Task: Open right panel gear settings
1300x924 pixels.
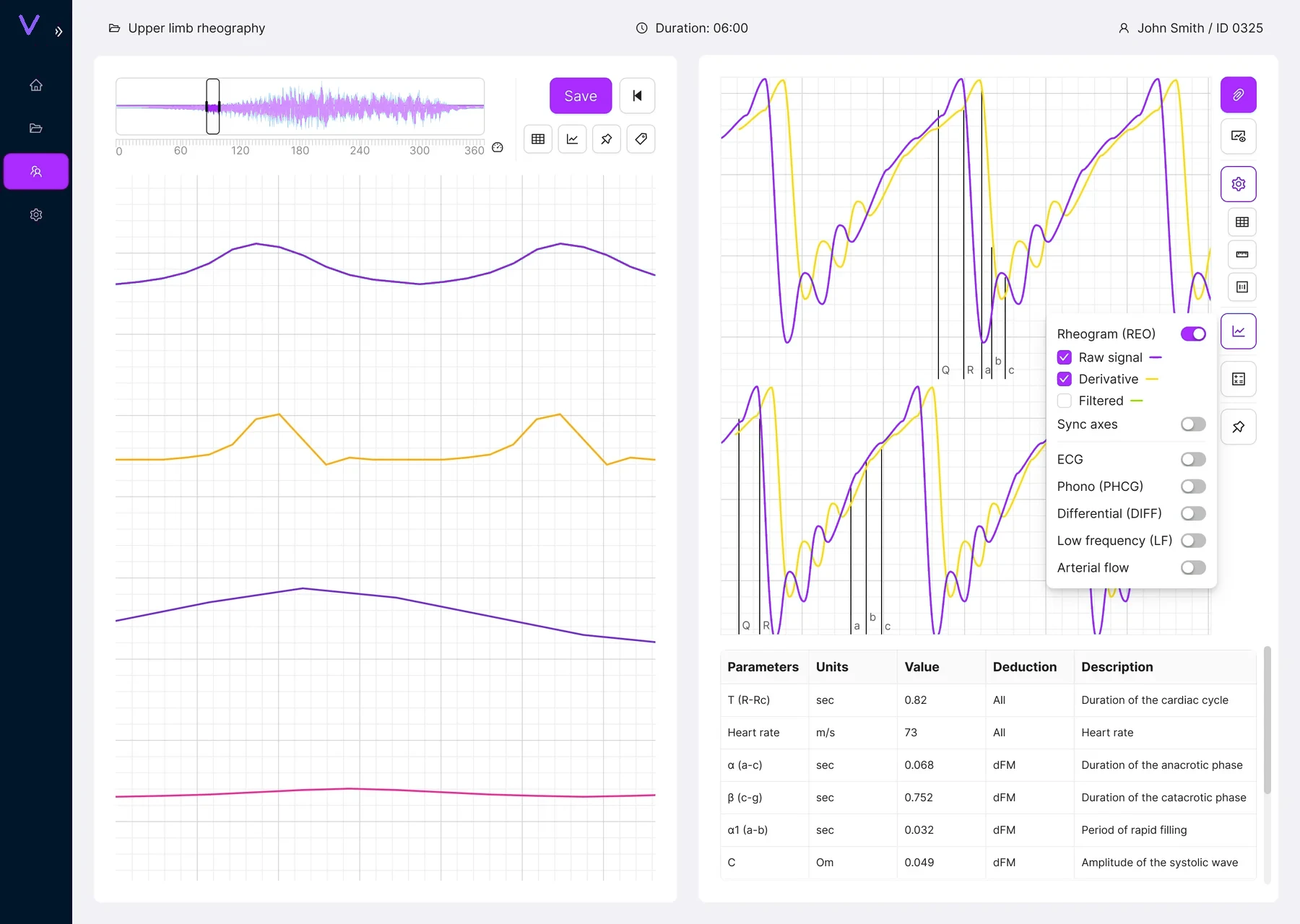Action: click(x=1239, y=184)
